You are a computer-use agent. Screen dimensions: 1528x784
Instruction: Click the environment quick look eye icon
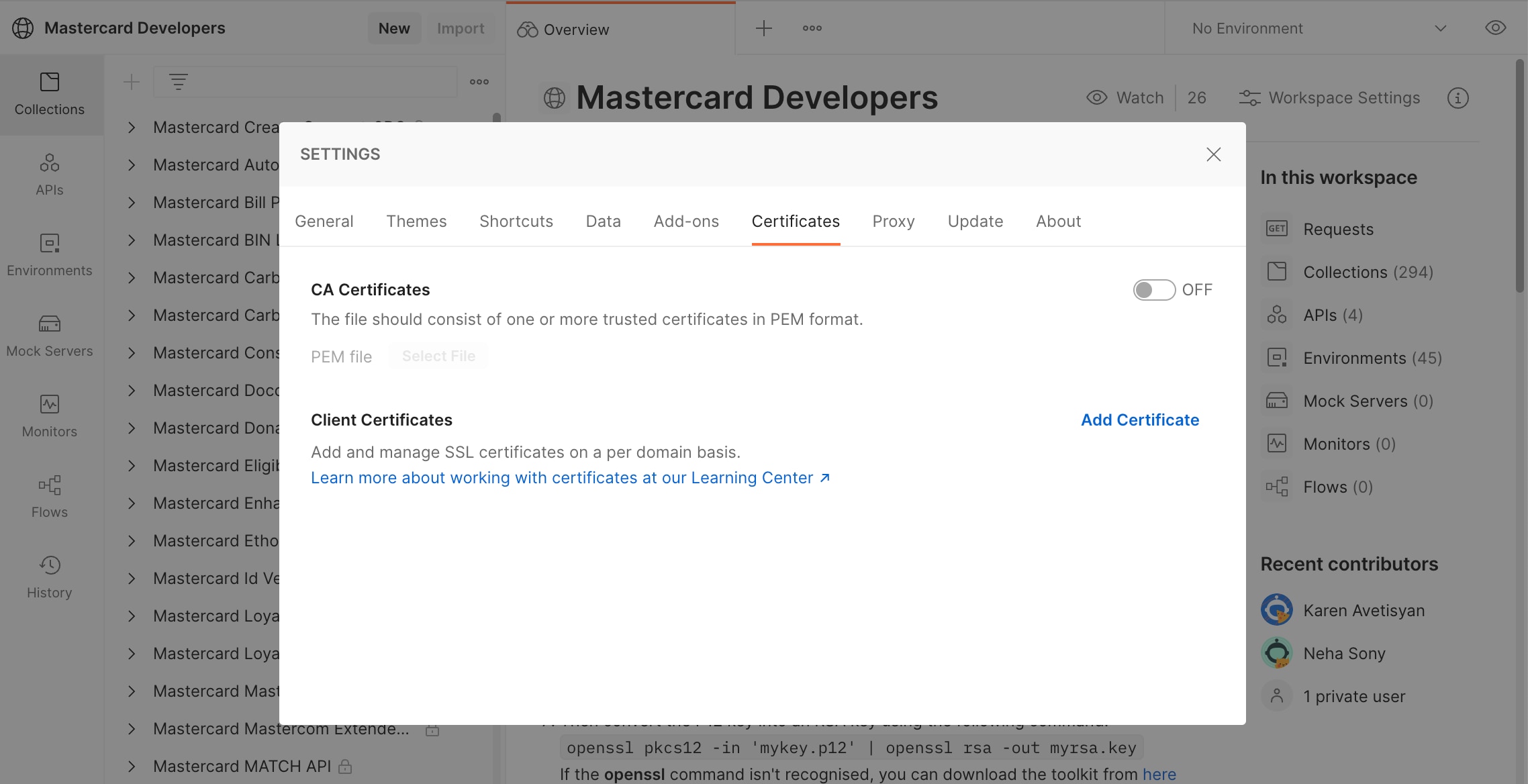click(x=1496, y=28)
